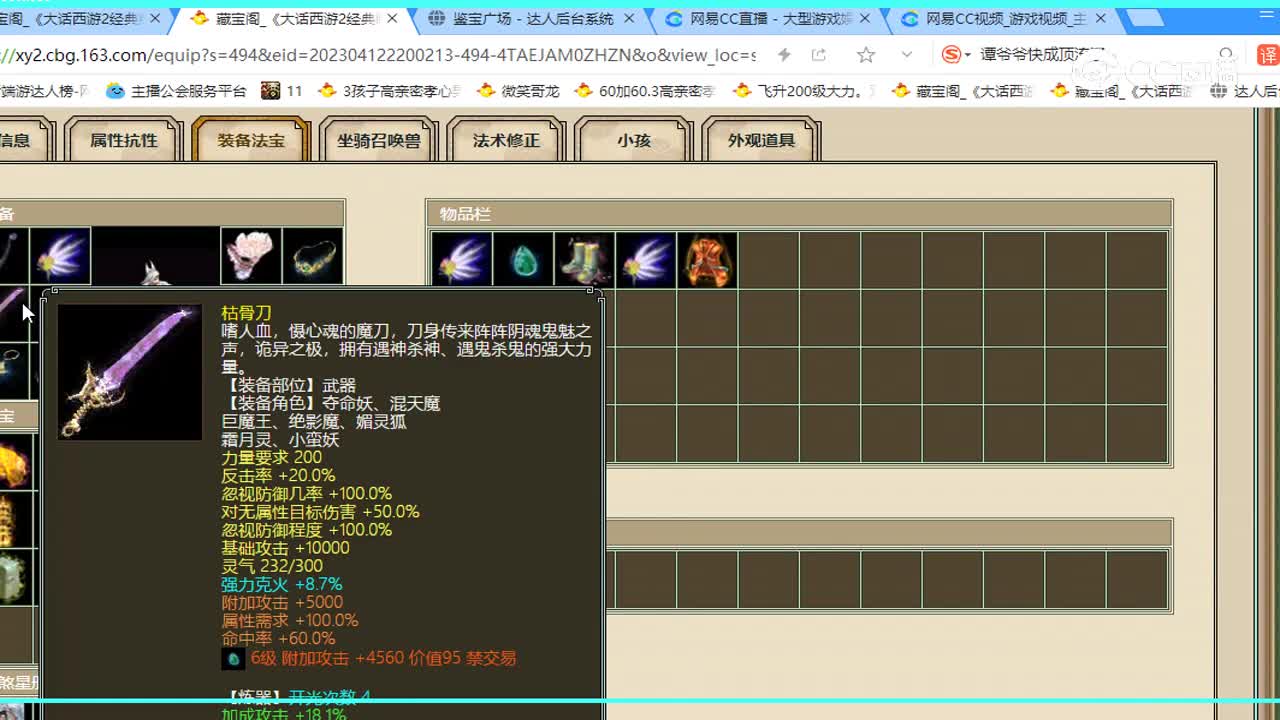Image resolution: width=1280 pixels, height=720 pixels.
Task: Click the 枯骨刀 sword image in tooltip
Action: coord(130,372)
